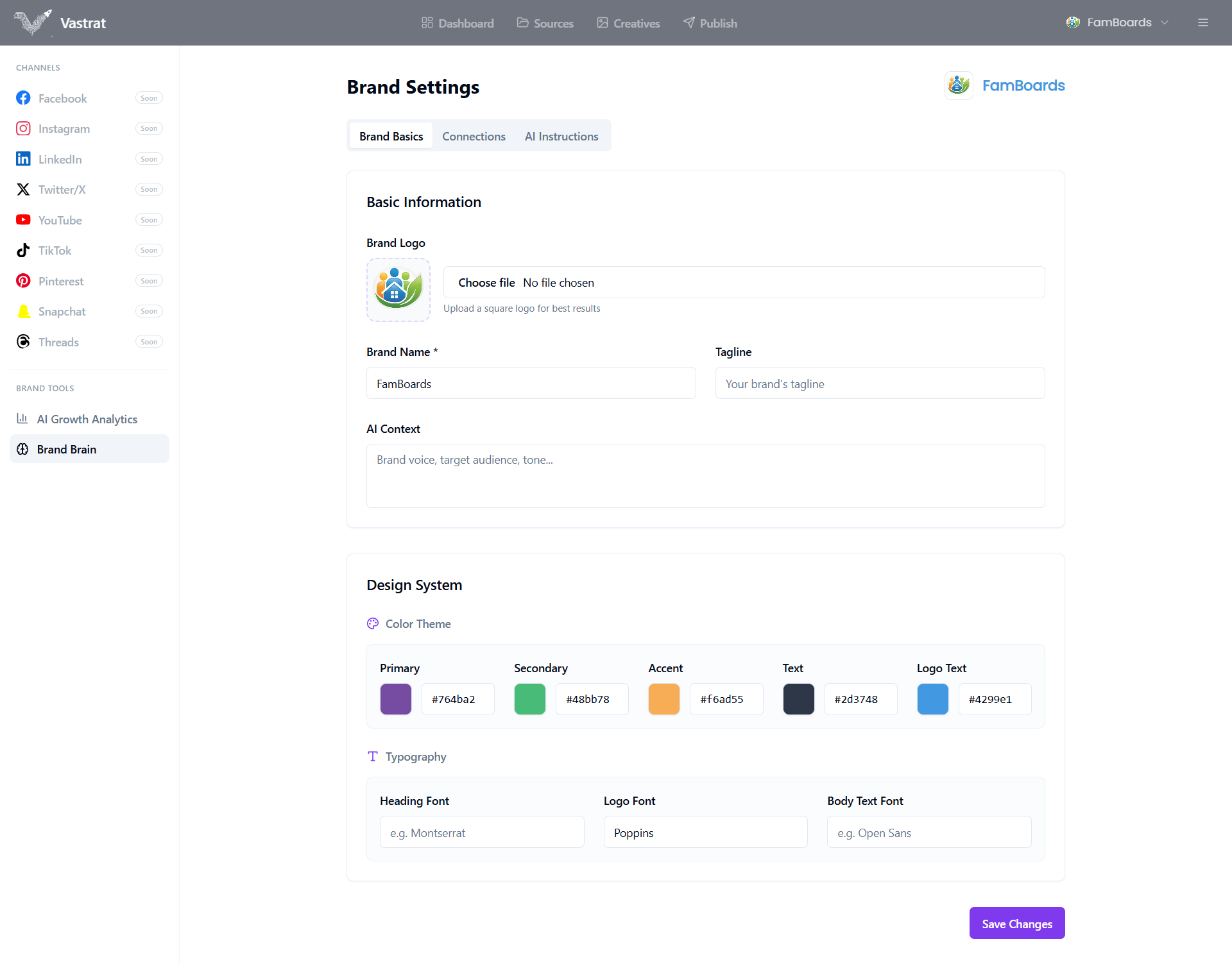Open the Dashboard menu item

coord(458,23)
